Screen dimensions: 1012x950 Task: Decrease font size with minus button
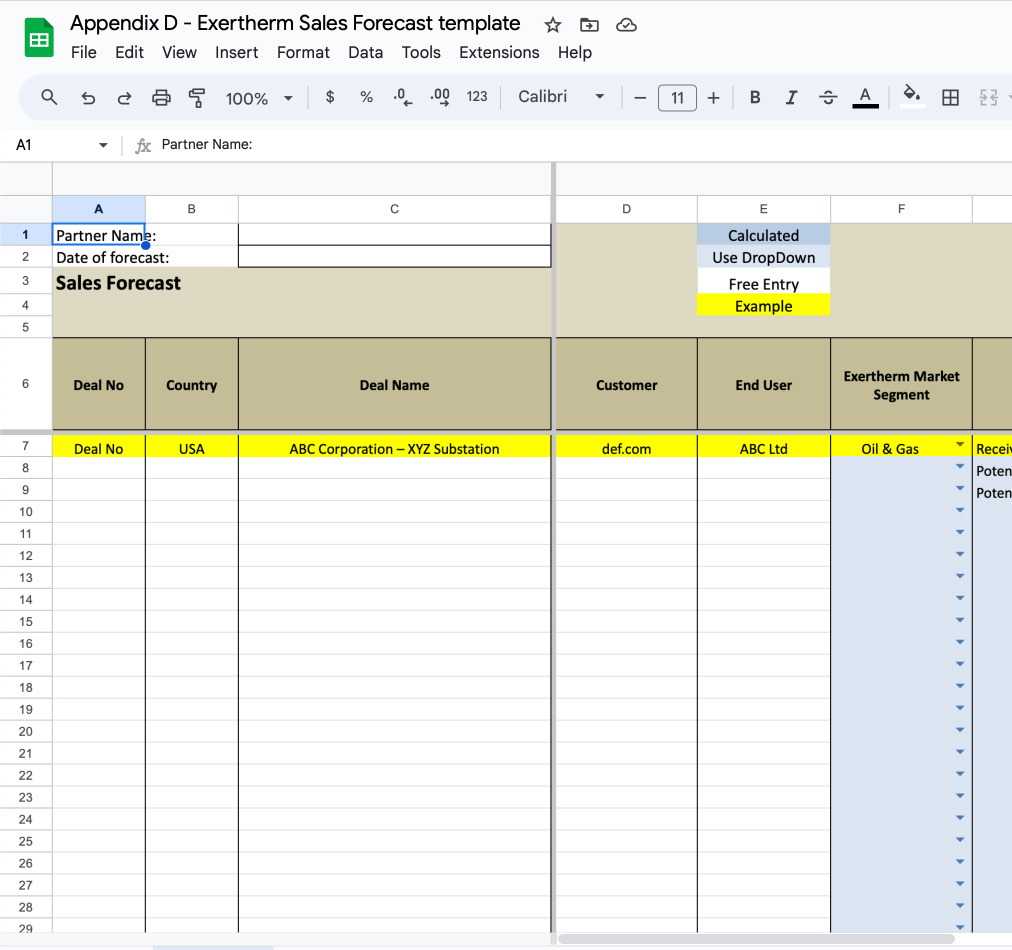[x=640, y=98]
